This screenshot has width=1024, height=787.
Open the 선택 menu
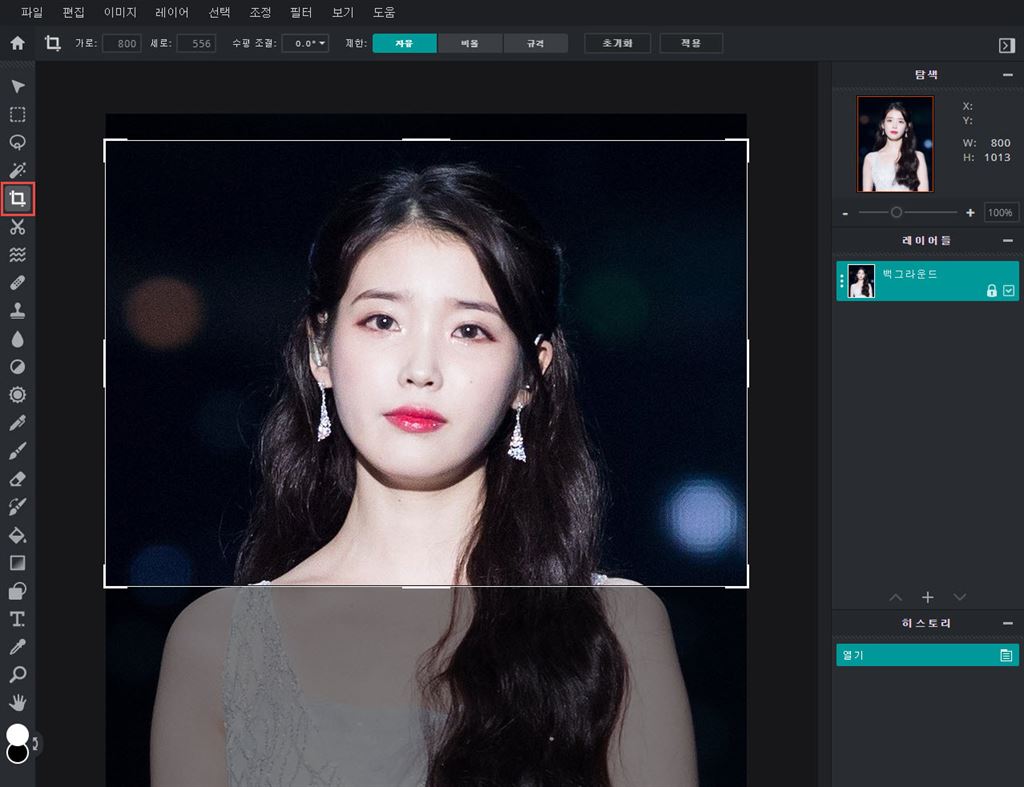coord(219,12)
